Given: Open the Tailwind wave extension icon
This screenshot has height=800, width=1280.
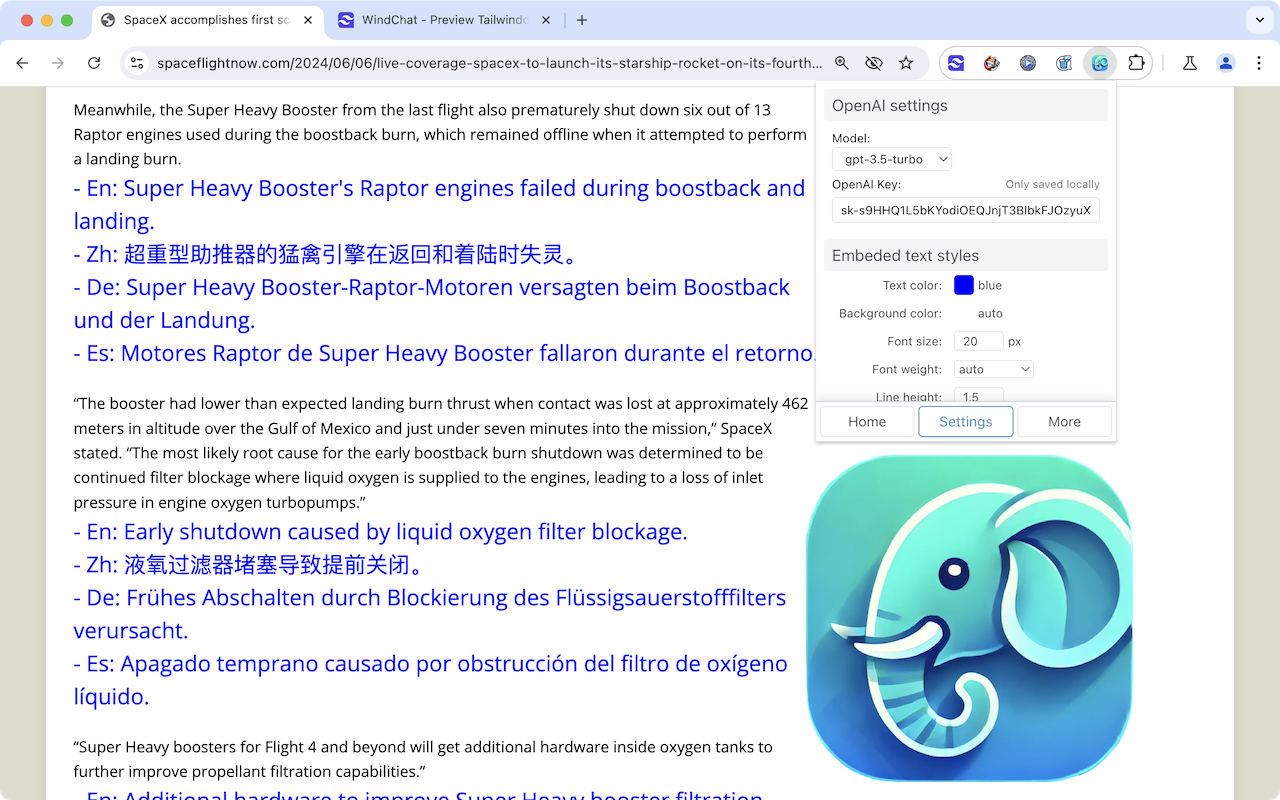Looking at the screenshot, I should click(956, 63).
